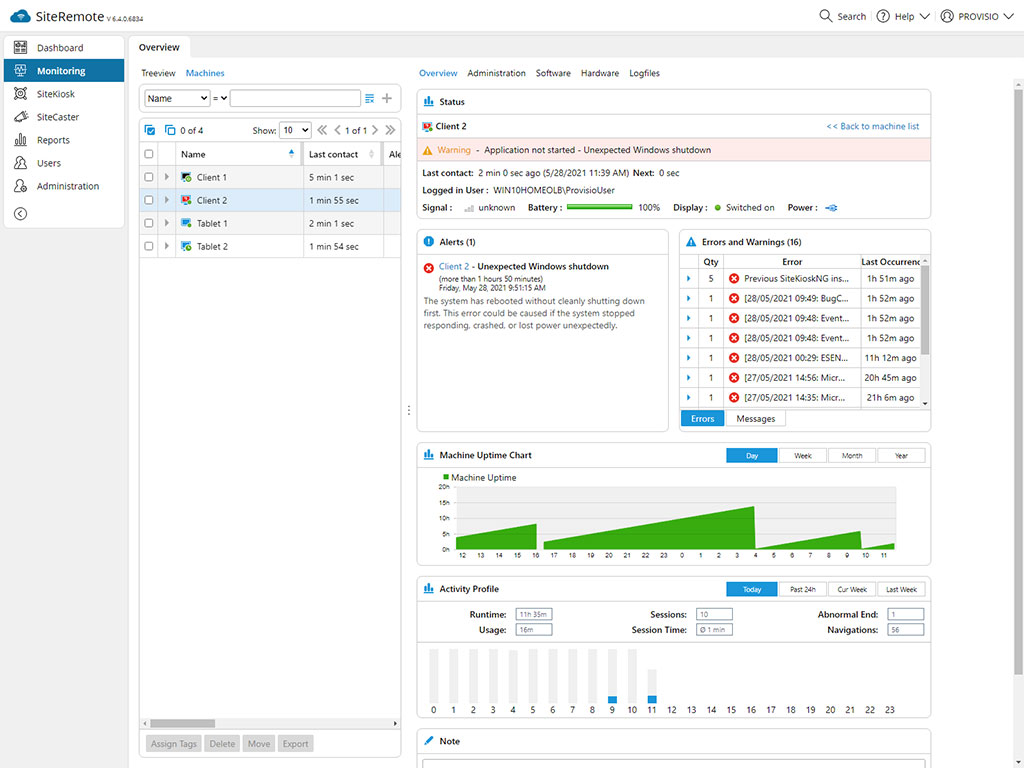Go to first page double-arrow icon
The image size is (1024, 768).
tap(322, 130)
